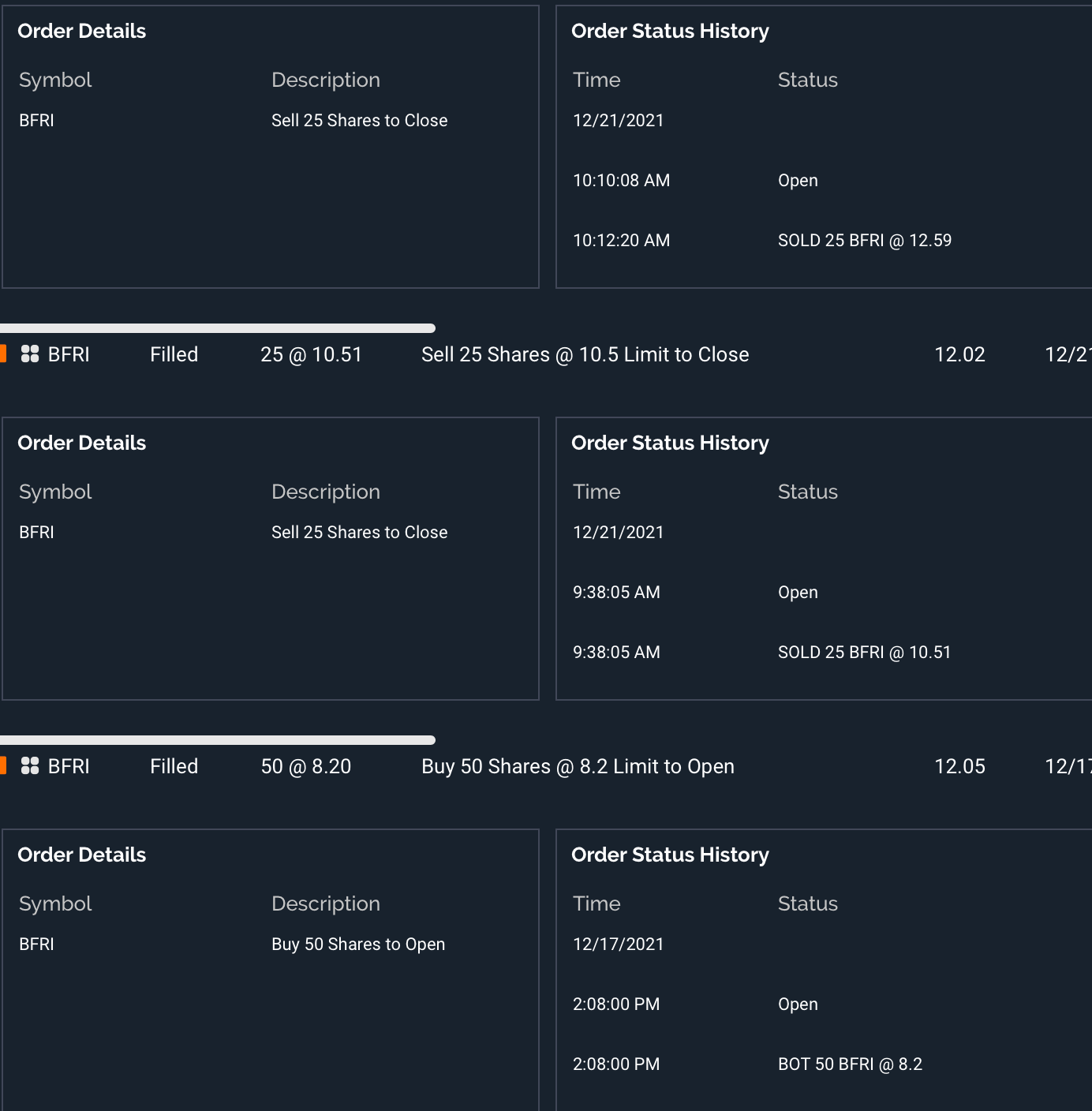Click the orange marker on the 25 @ 10.51 row
This screenshot has width=1092, height=1111.
[3, 354]
